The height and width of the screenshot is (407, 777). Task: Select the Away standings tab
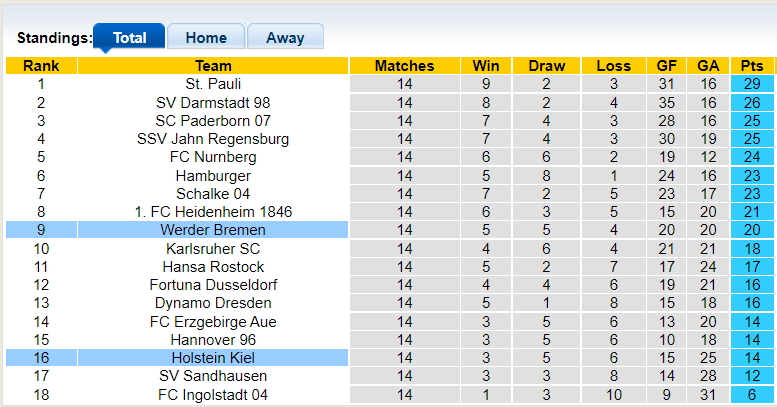pos(285,38)
